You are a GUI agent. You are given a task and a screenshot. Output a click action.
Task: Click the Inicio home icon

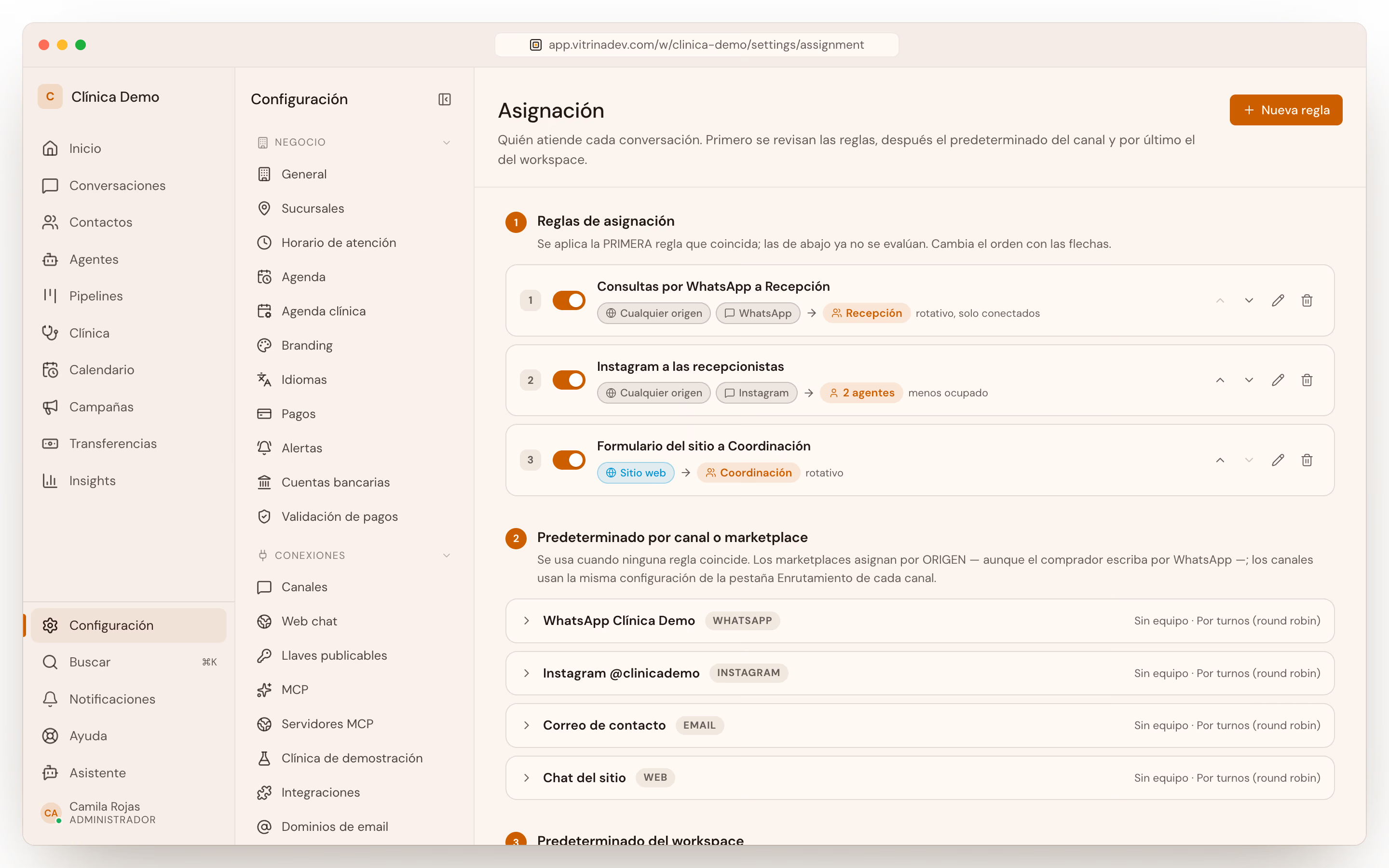[x=50, y=148]
